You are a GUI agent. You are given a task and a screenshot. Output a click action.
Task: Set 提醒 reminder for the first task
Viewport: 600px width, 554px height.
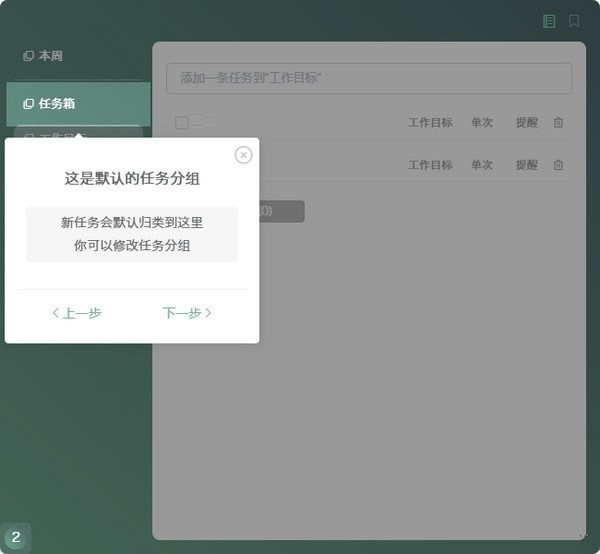click(527, 122)
